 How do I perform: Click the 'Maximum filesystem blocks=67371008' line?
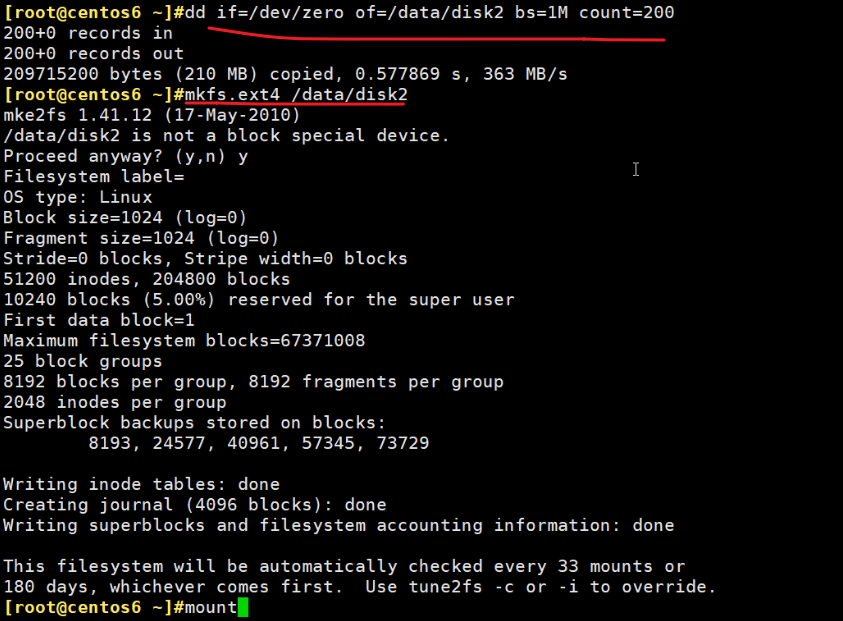point(184,340)
